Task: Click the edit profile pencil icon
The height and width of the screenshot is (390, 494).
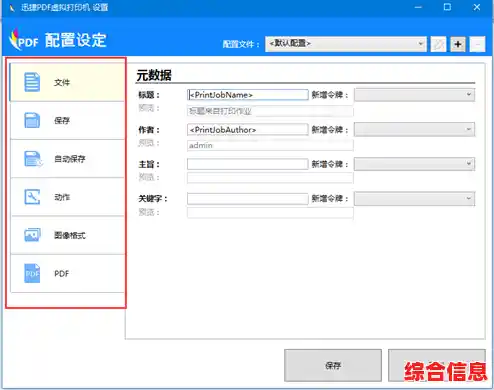Action: tap(438, 44)
